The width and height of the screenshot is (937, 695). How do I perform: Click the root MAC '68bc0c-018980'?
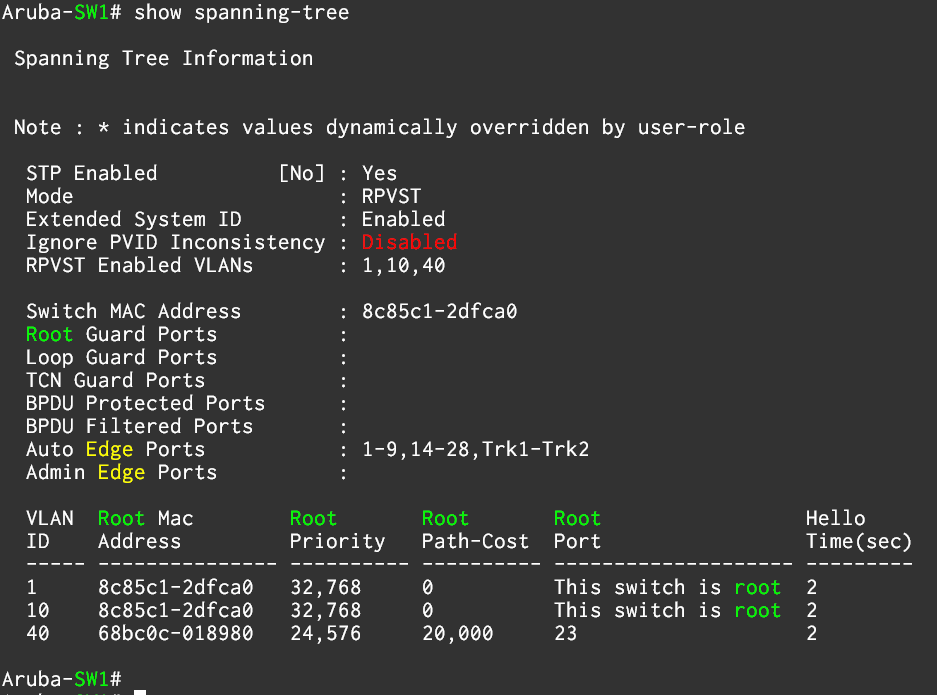[x=176, y=633]
